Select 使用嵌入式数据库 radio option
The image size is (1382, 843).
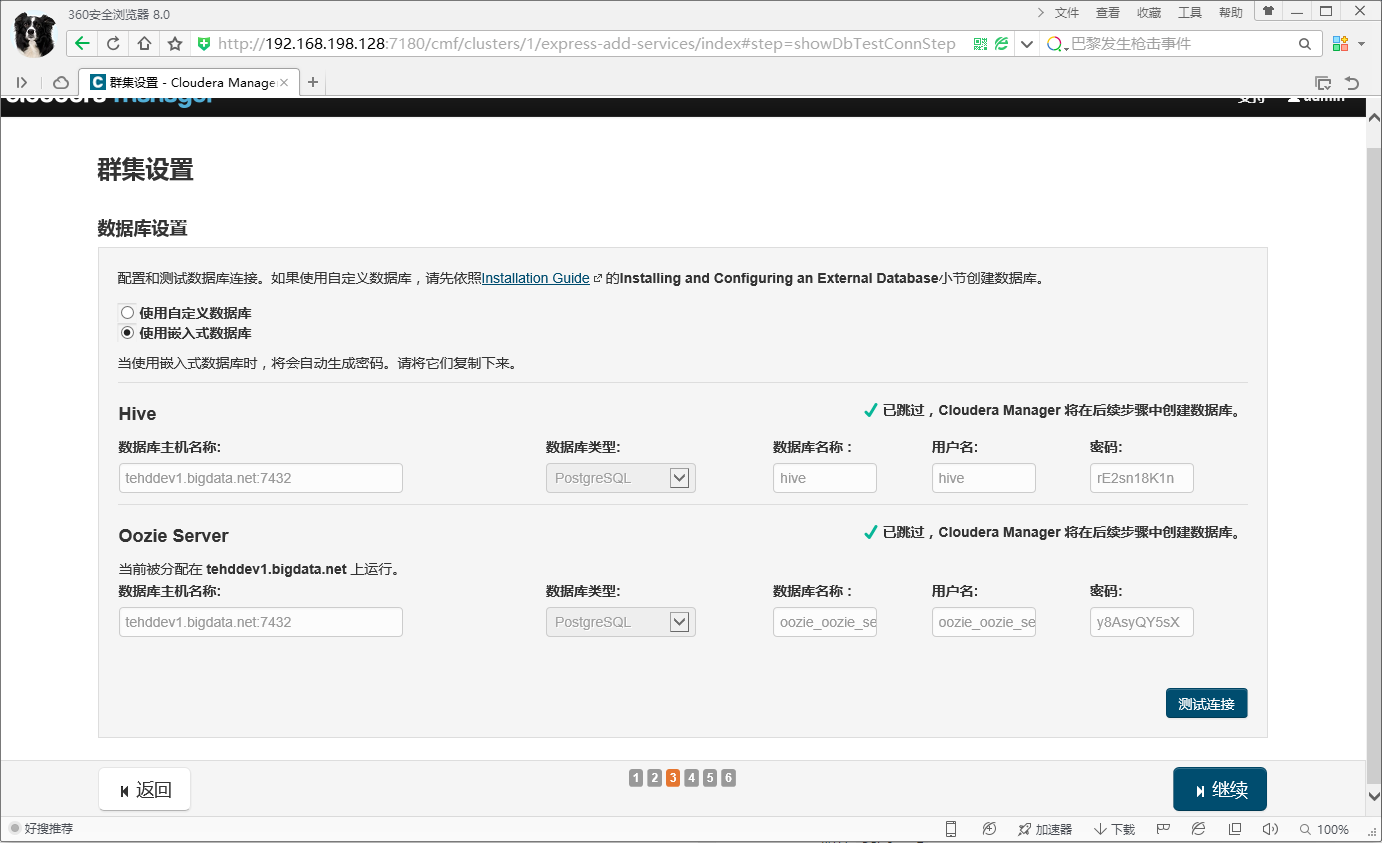127,333
